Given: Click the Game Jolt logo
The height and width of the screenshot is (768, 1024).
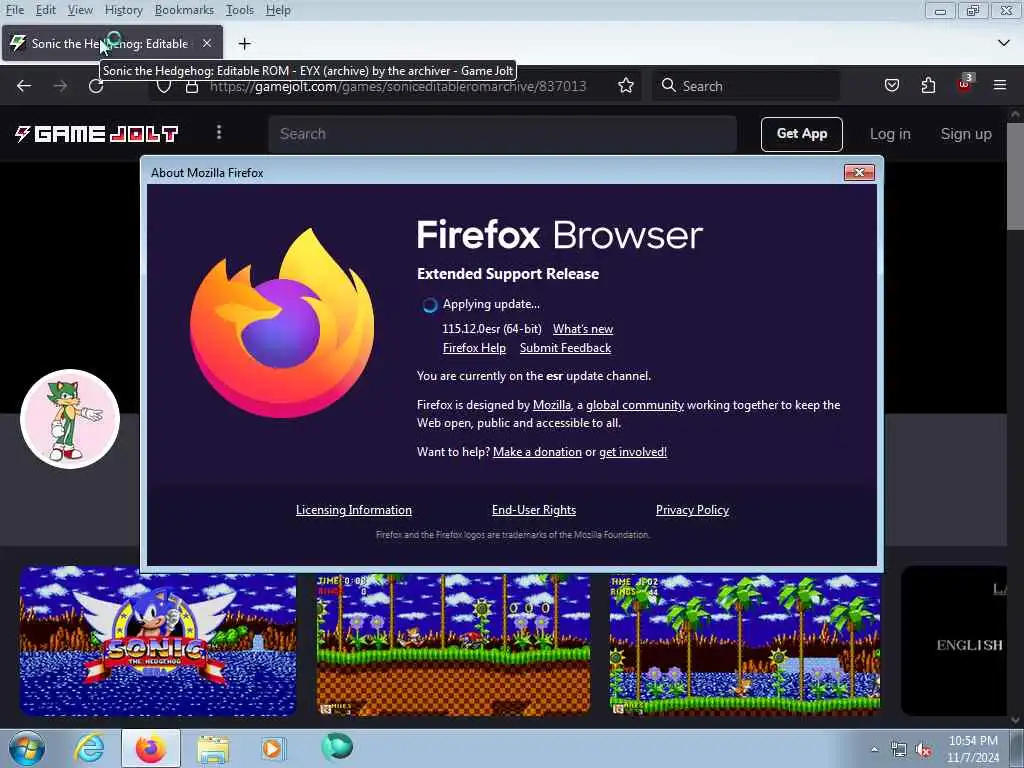Looking at the screenshot, I should (x=97, y=134).
